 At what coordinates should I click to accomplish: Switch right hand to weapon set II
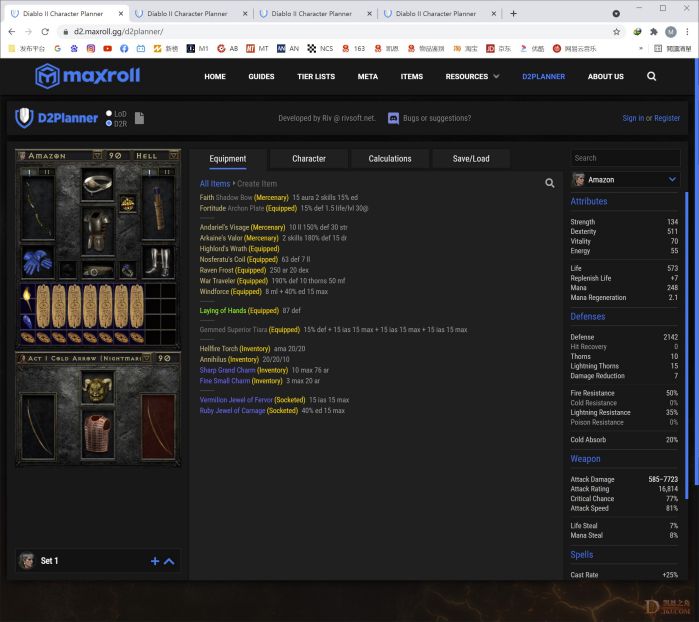tap(166, 172)
